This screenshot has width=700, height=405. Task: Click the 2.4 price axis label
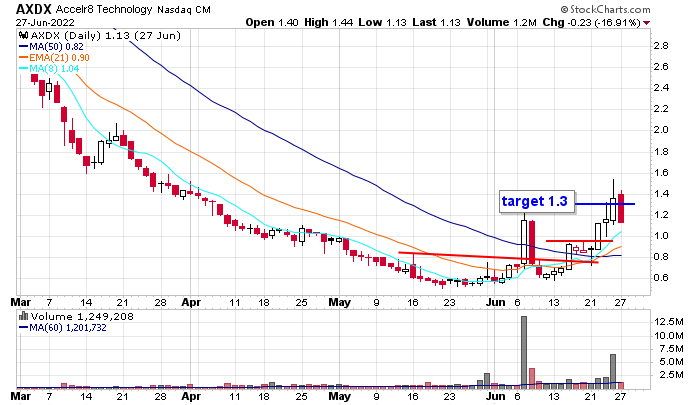661,88
